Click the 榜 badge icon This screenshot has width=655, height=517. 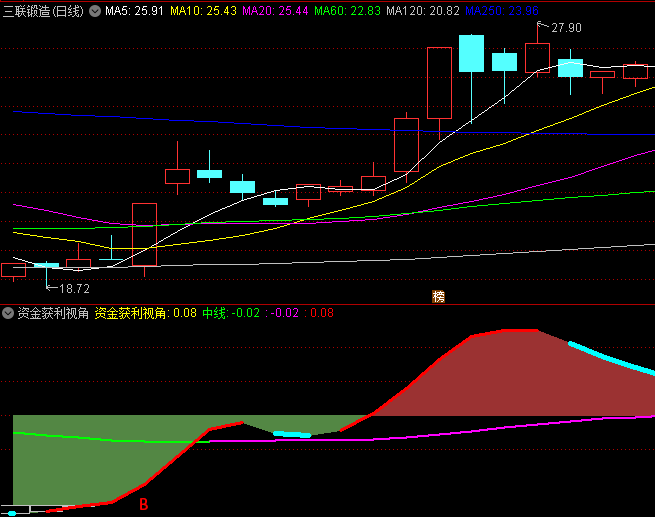click(x=438, y=297)
